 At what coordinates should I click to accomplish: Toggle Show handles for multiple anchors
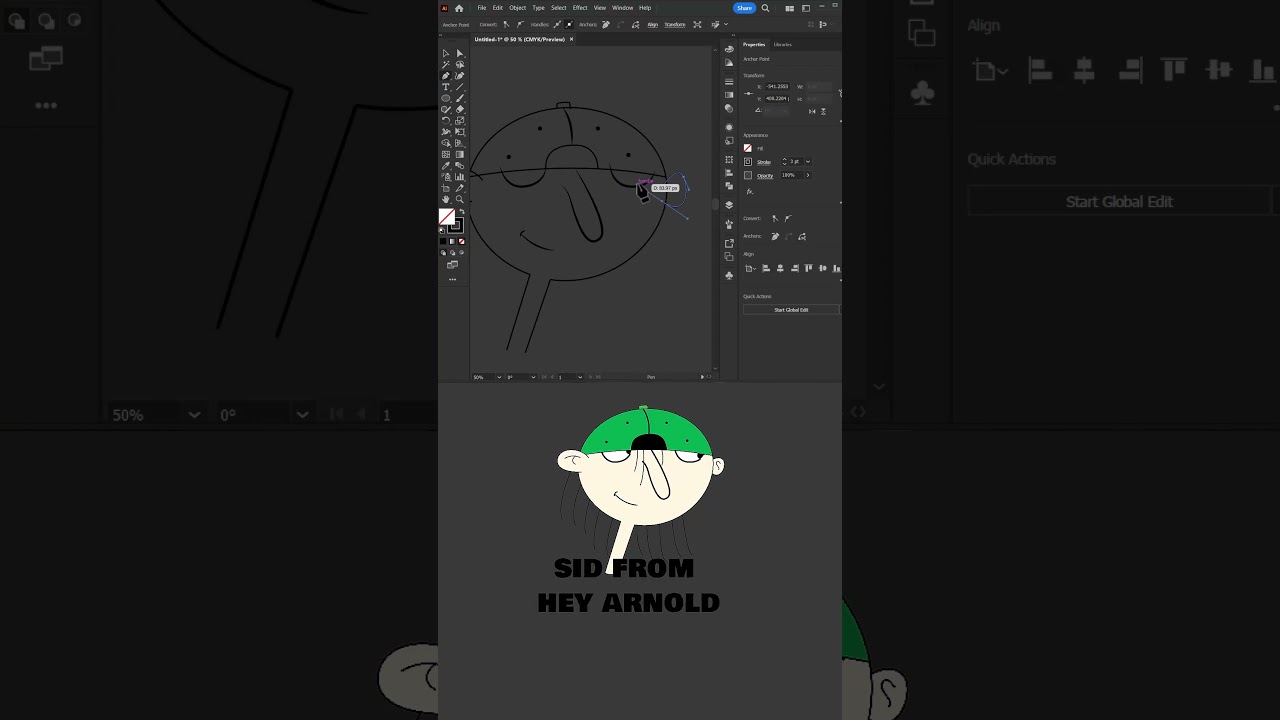tap(557, 24)
